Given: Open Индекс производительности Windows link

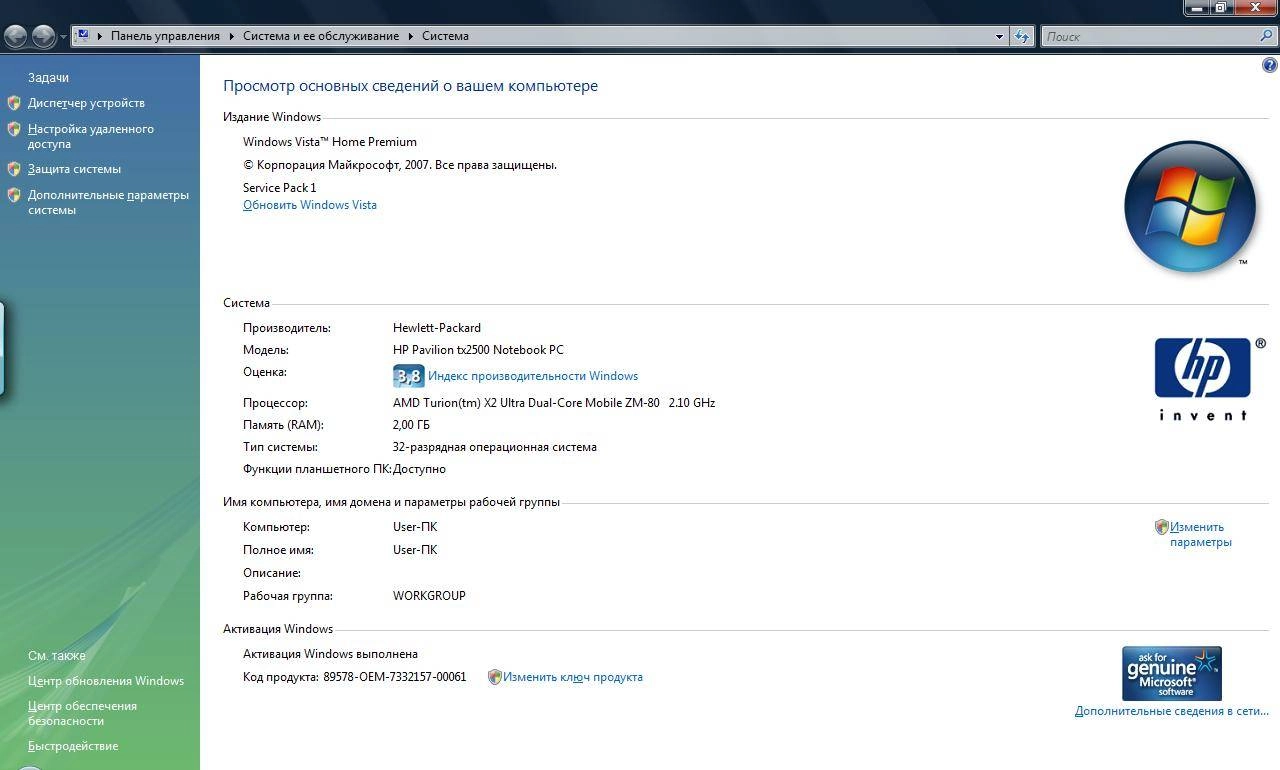Looking at the screenshot, I should (x=533, y=376).
